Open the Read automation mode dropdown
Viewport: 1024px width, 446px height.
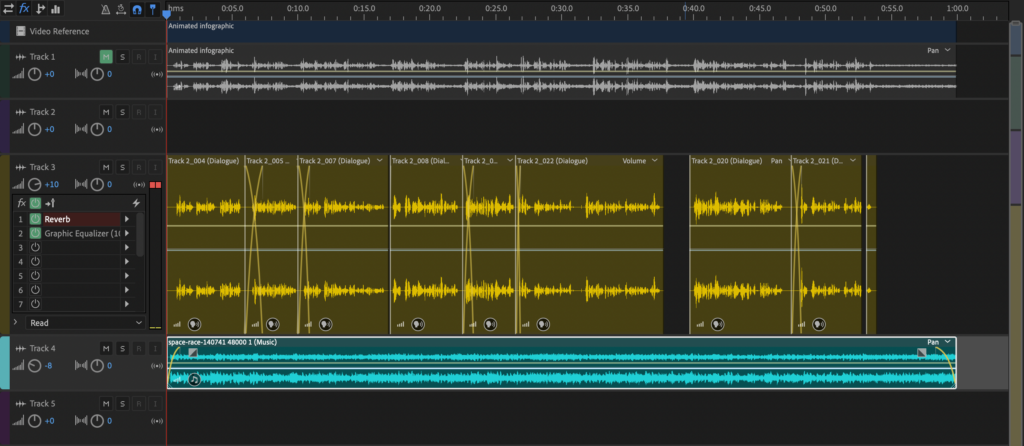tap(80, 323)
